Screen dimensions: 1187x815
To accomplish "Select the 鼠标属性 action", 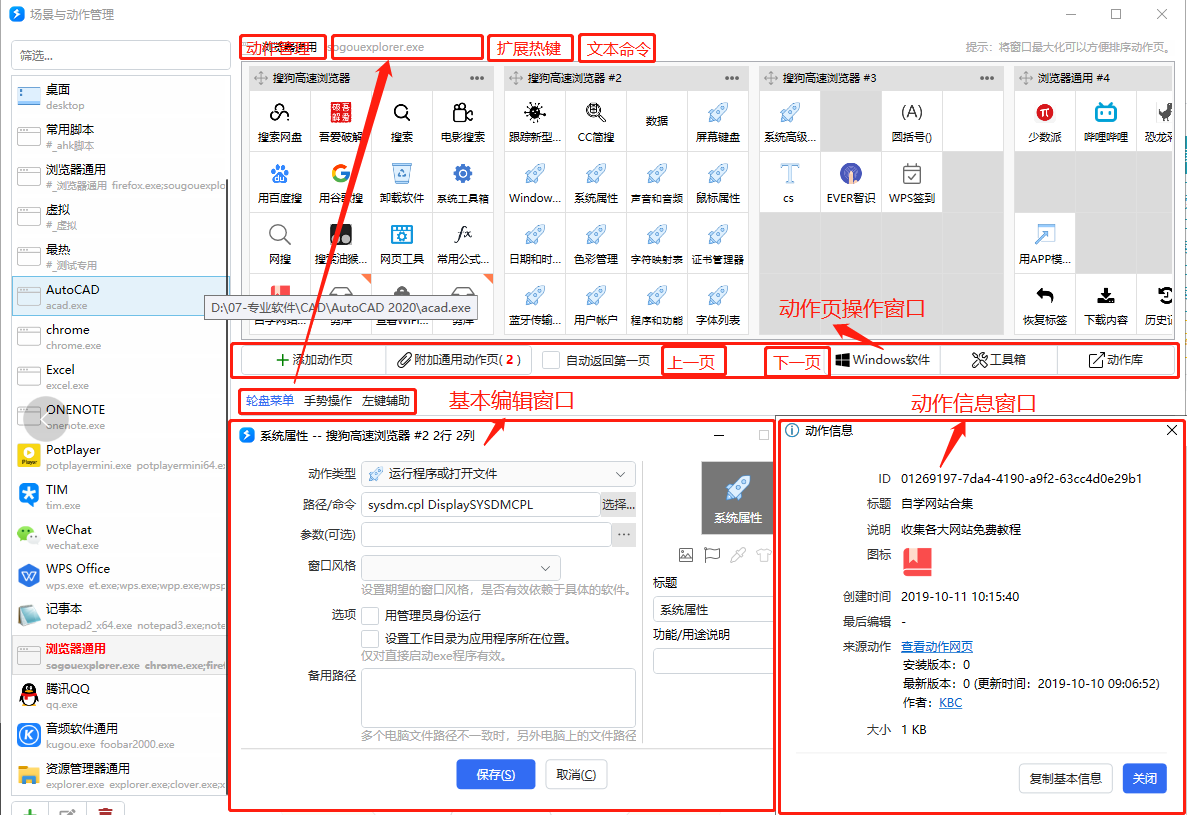I will point(718,182).
